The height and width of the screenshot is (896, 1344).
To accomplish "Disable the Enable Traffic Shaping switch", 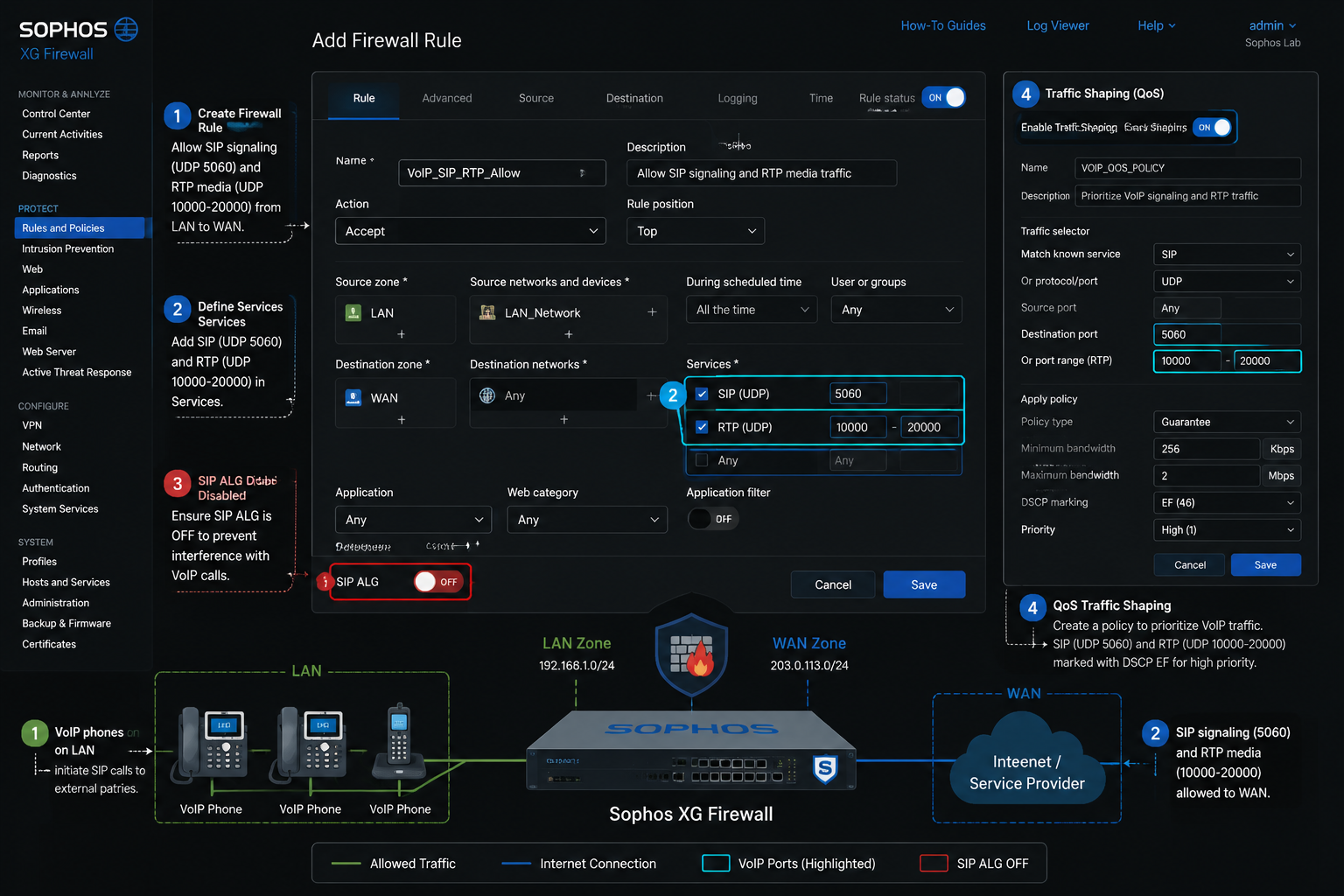I will (1214, 128).
